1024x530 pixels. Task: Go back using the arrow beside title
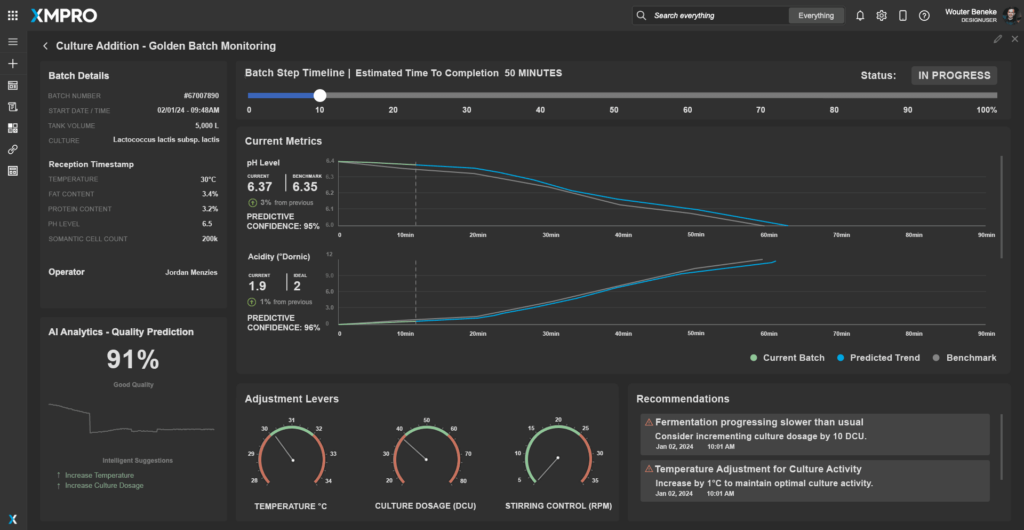45,46
